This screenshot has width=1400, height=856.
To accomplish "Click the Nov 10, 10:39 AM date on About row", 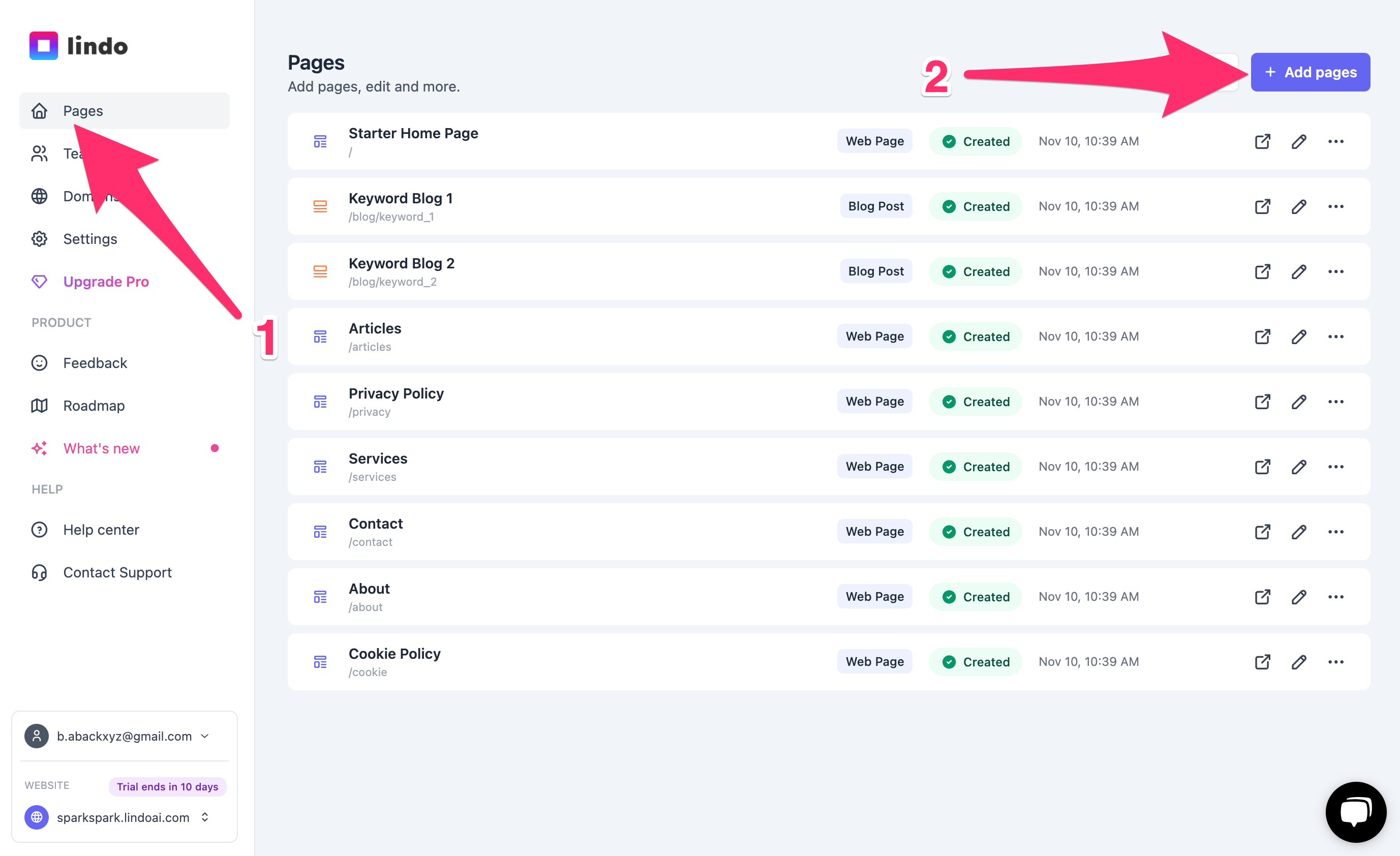I will [1089, 596].
